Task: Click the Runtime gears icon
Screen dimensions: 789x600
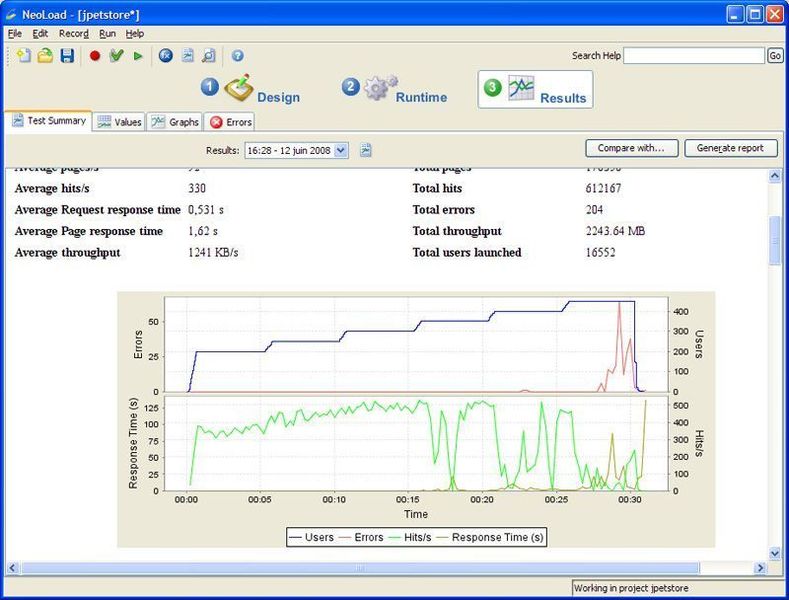Action: point(380,88)
